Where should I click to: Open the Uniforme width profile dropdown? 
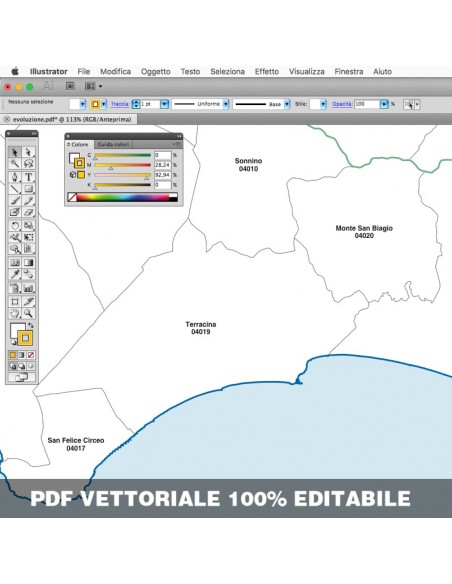[226, 104]
